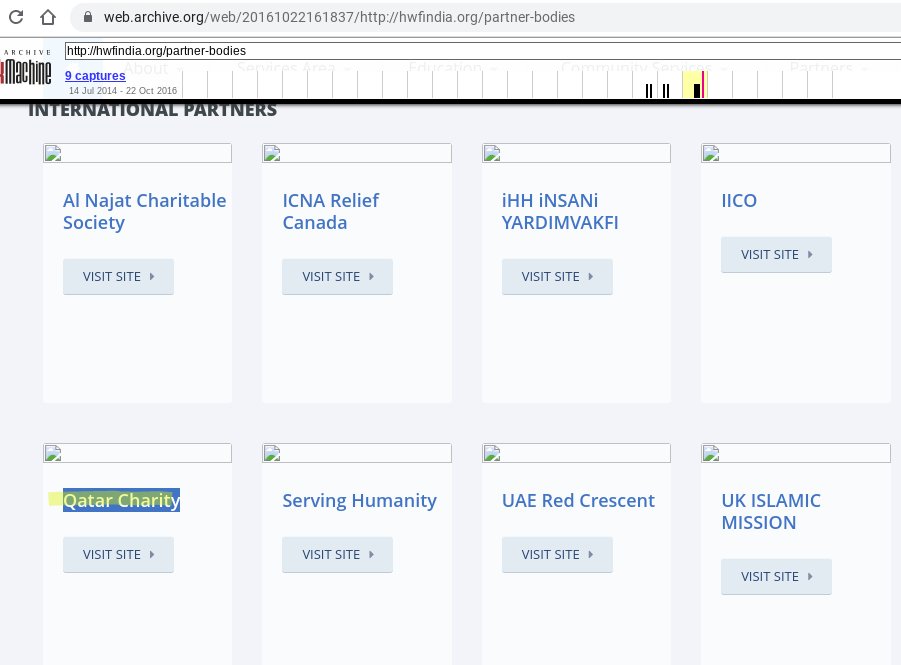The image size is (901, 665).
Task: Visit site for Al Najat Charitable Society
Action: (118, 276)
